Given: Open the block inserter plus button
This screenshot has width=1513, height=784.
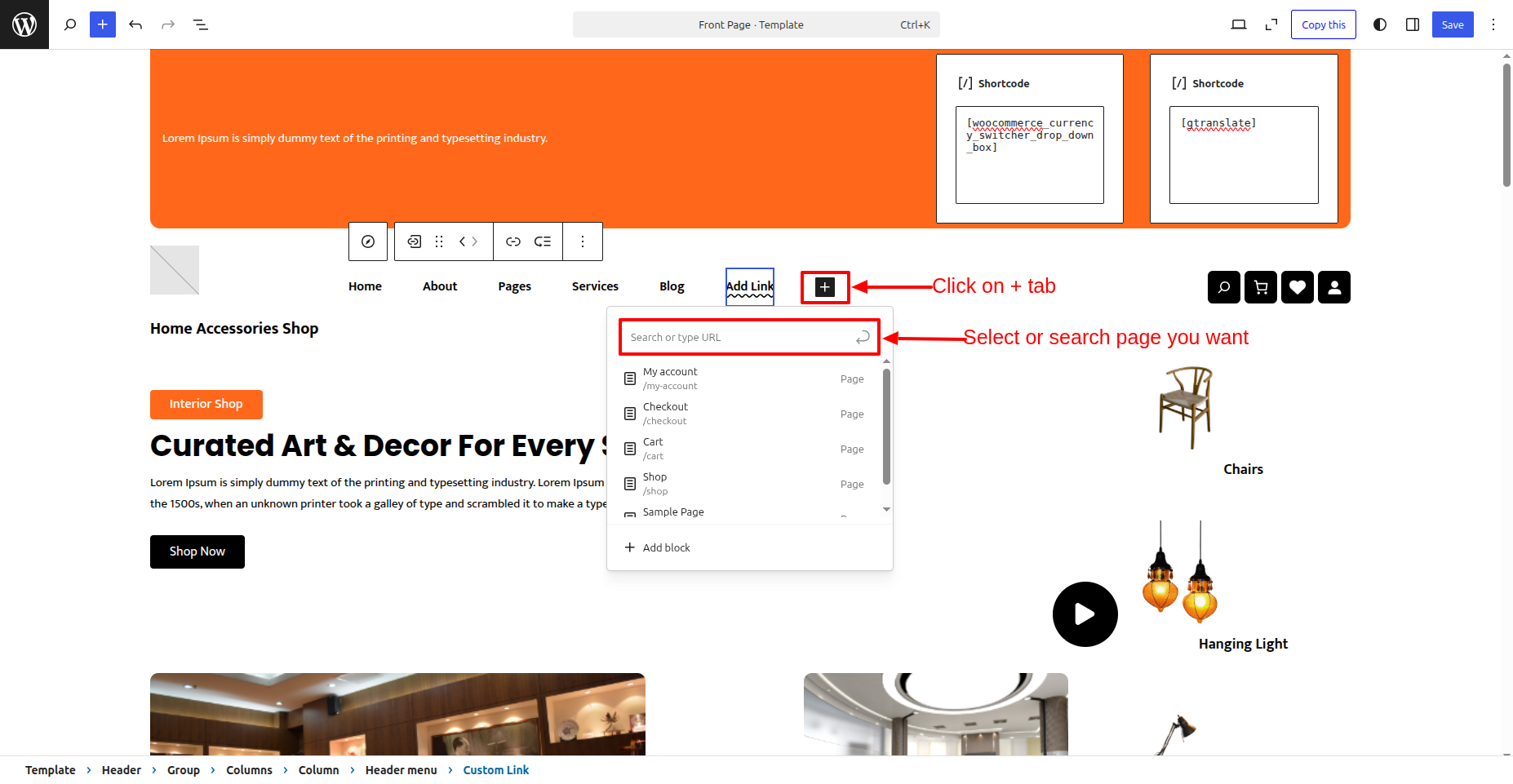Looking at the screenshot, I should coord(102,24).
